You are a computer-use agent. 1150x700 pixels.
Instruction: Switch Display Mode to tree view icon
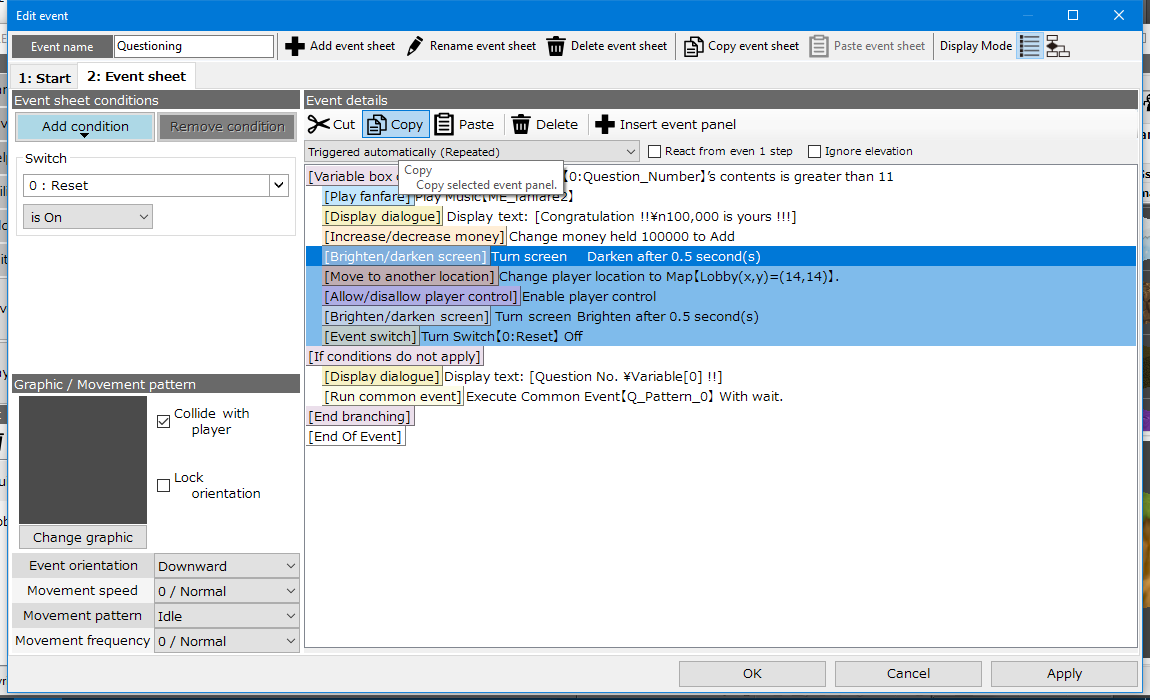point(1058,46)
